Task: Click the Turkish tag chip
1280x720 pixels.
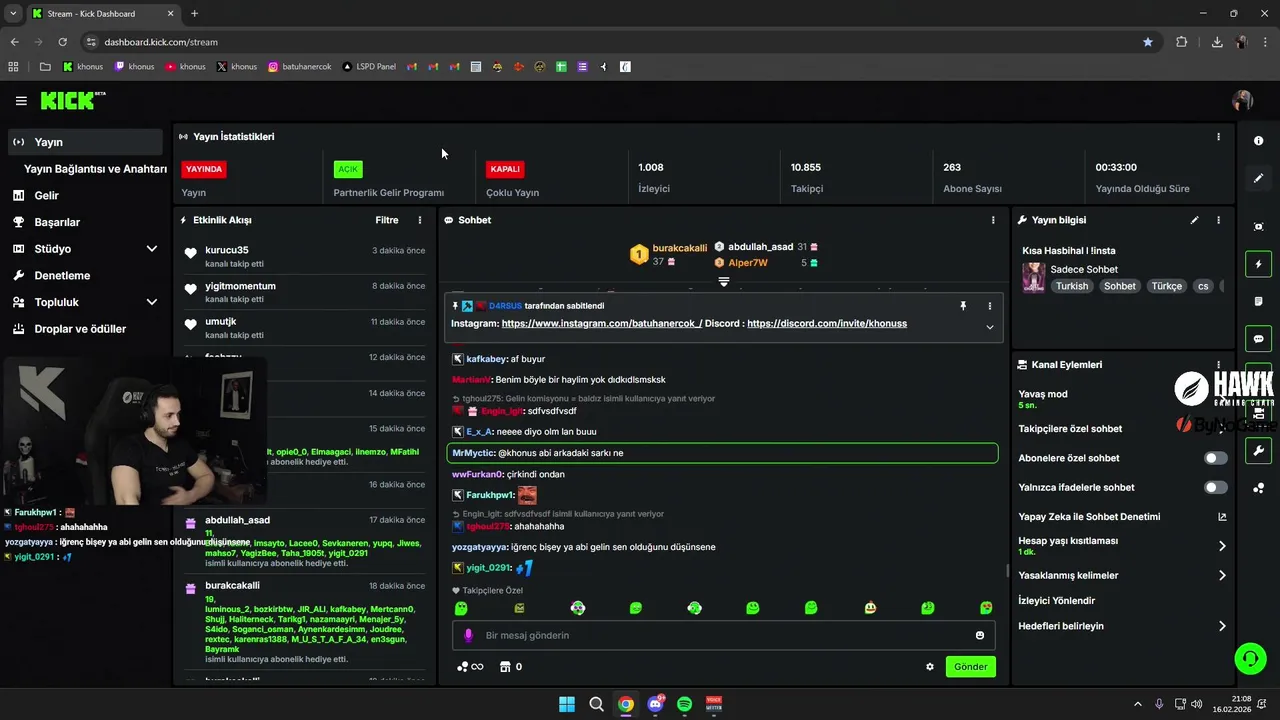Action: click(x=1072, y=286)
